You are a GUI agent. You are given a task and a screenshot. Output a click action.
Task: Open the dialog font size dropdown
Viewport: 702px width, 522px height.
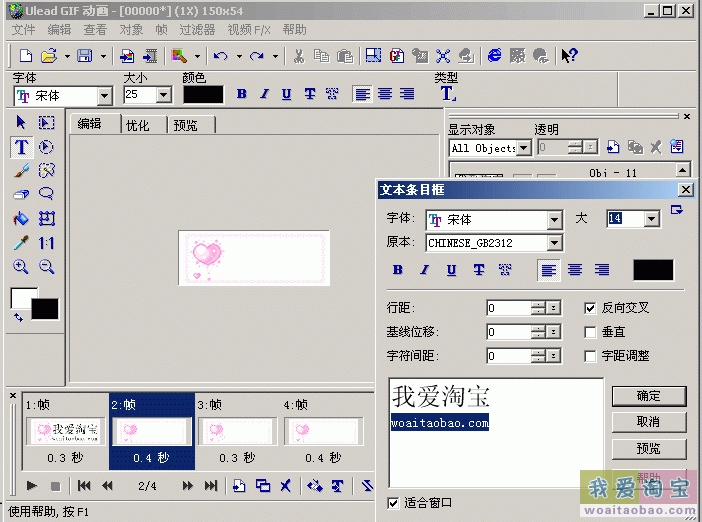[x=651, y=218]
